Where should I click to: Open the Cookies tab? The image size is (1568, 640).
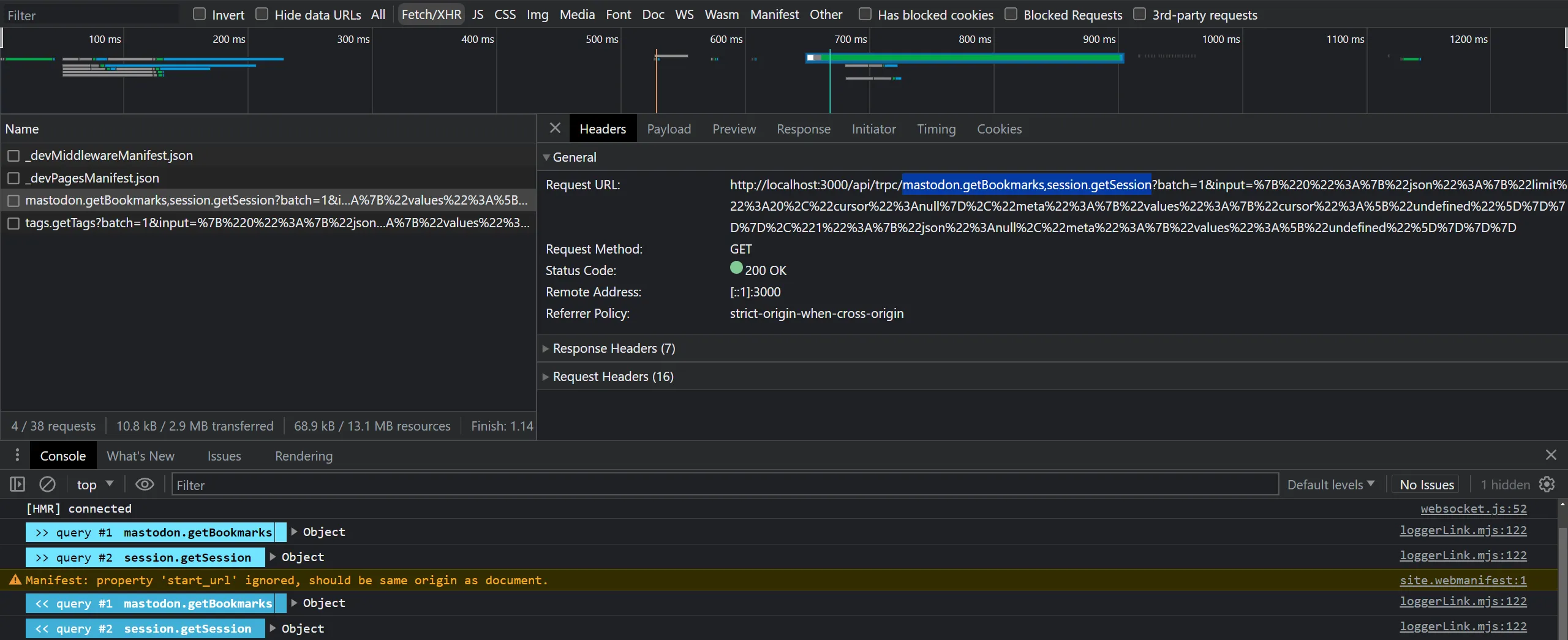999,129
